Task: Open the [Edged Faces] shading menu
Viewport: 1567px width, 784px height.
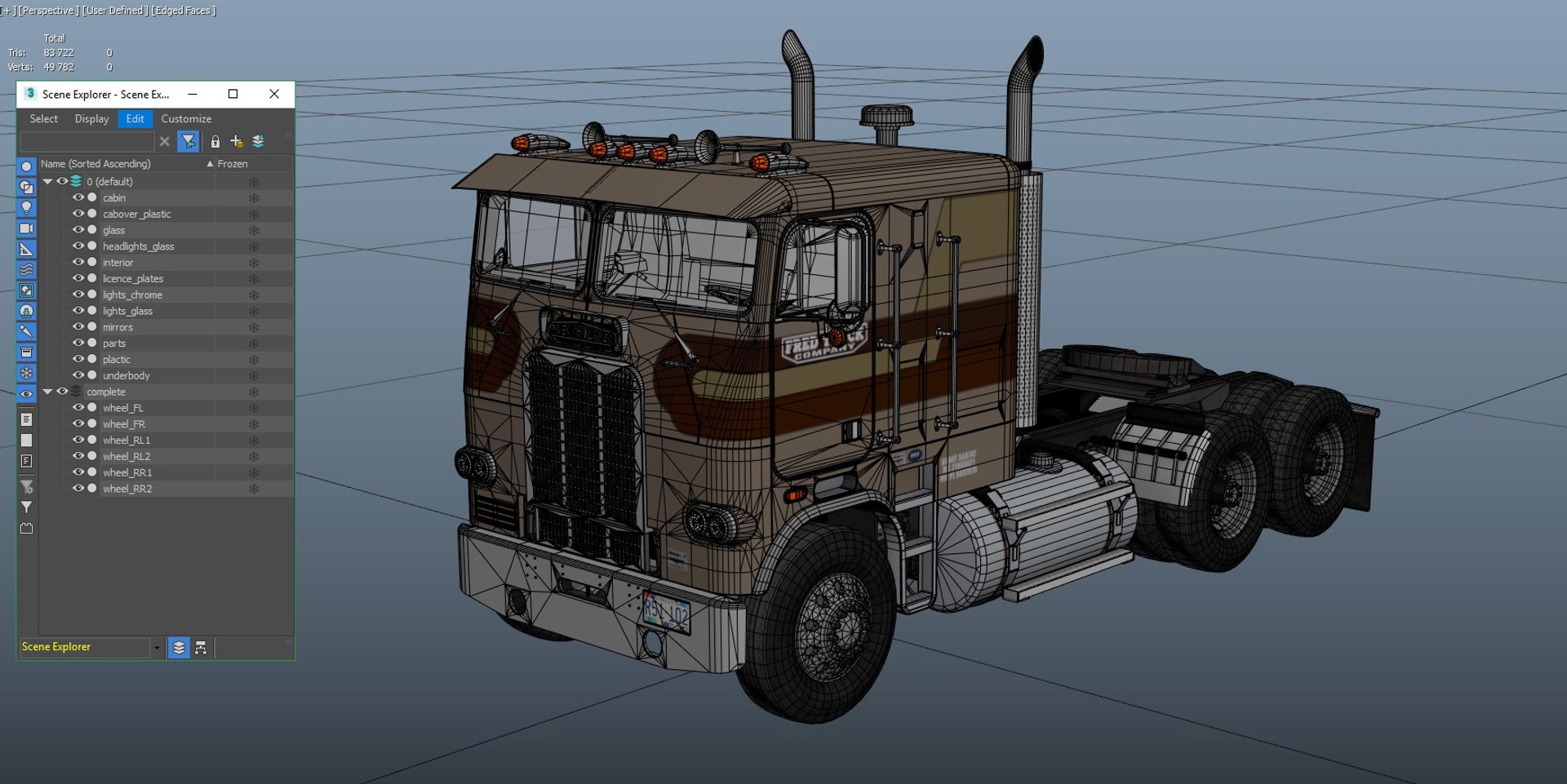Action: pos(184,11)
